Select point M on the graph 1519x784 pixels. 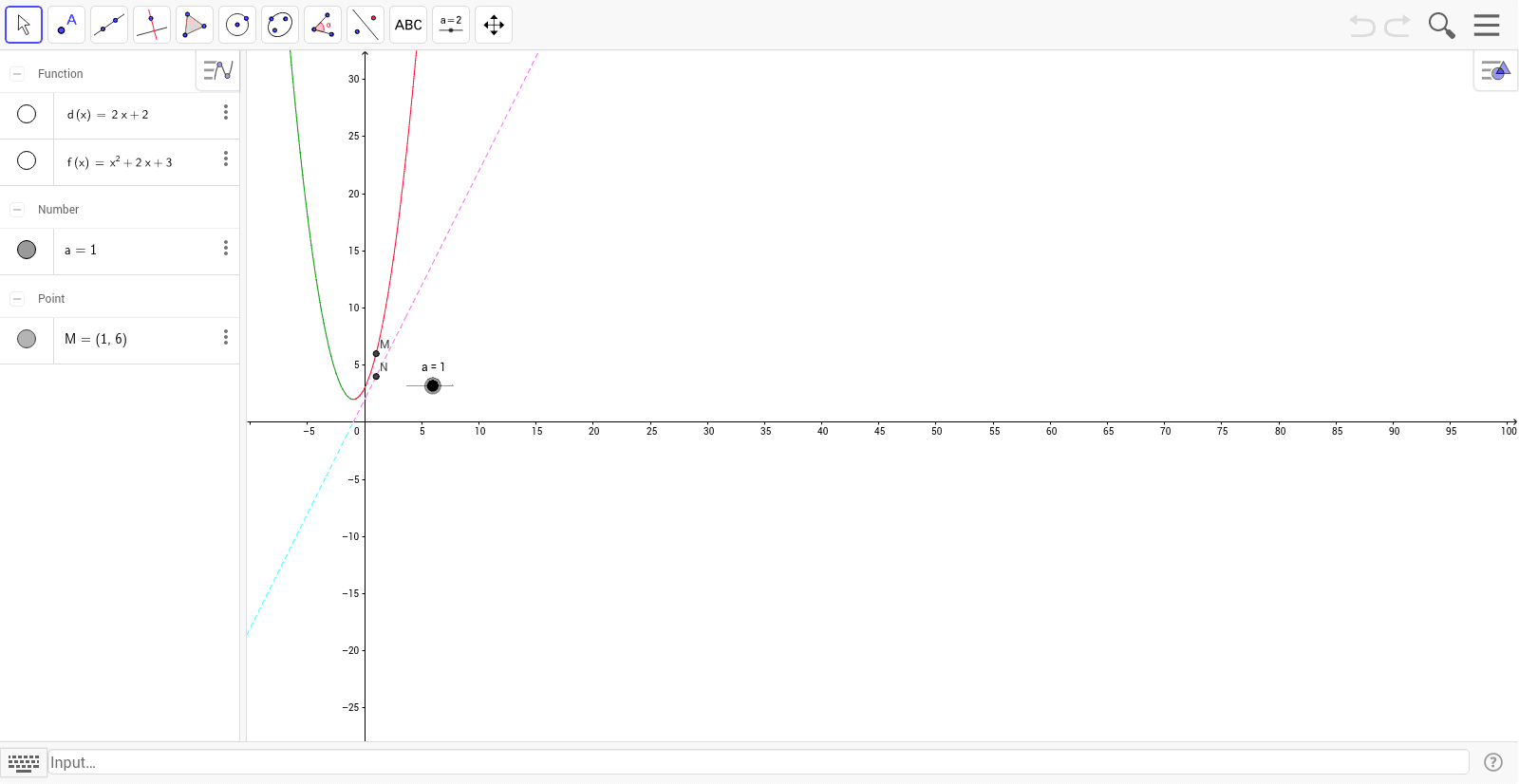(x=376, y=354)
